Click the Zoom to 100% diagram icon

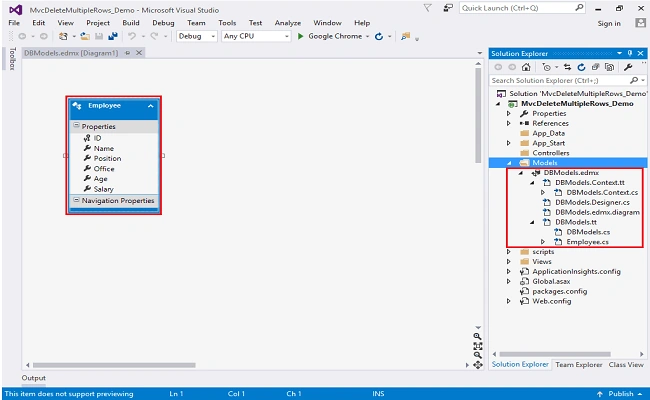[x=478, y=346]
